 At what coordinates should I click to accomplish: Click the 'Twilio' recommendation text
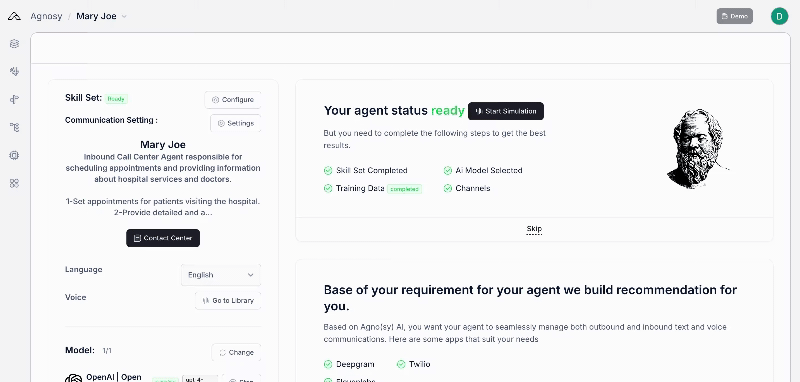tap(419, 364)
